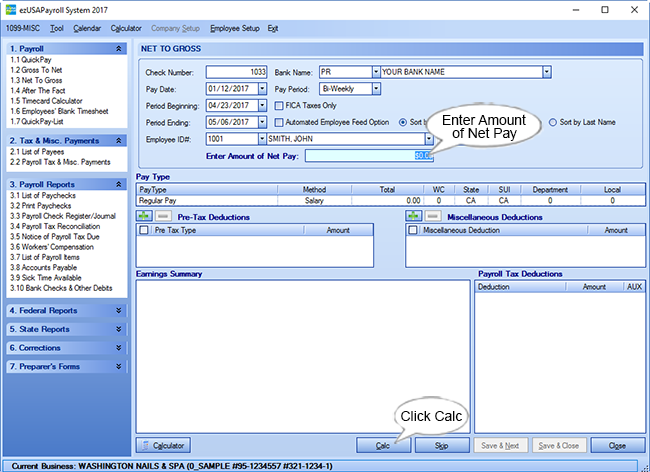The height and width of the screenshot is (472, 650).
Task: Enable FICA Taxes Only checkbox
Action: (279, 105)
